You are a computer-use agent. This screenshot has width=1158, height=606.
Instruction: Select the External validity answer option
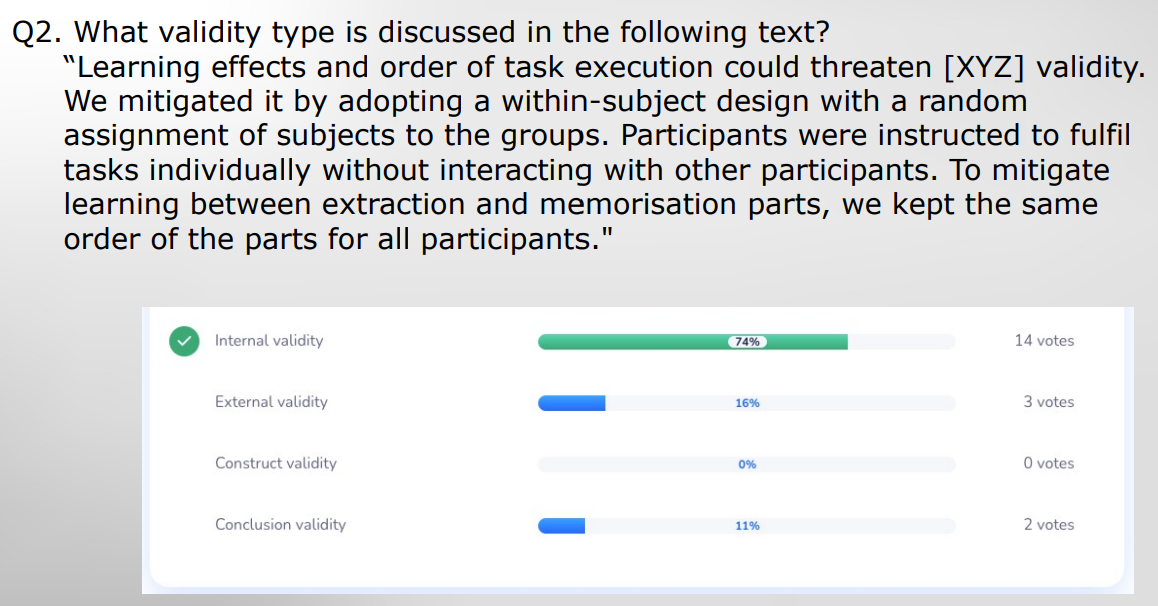(271, 402)
